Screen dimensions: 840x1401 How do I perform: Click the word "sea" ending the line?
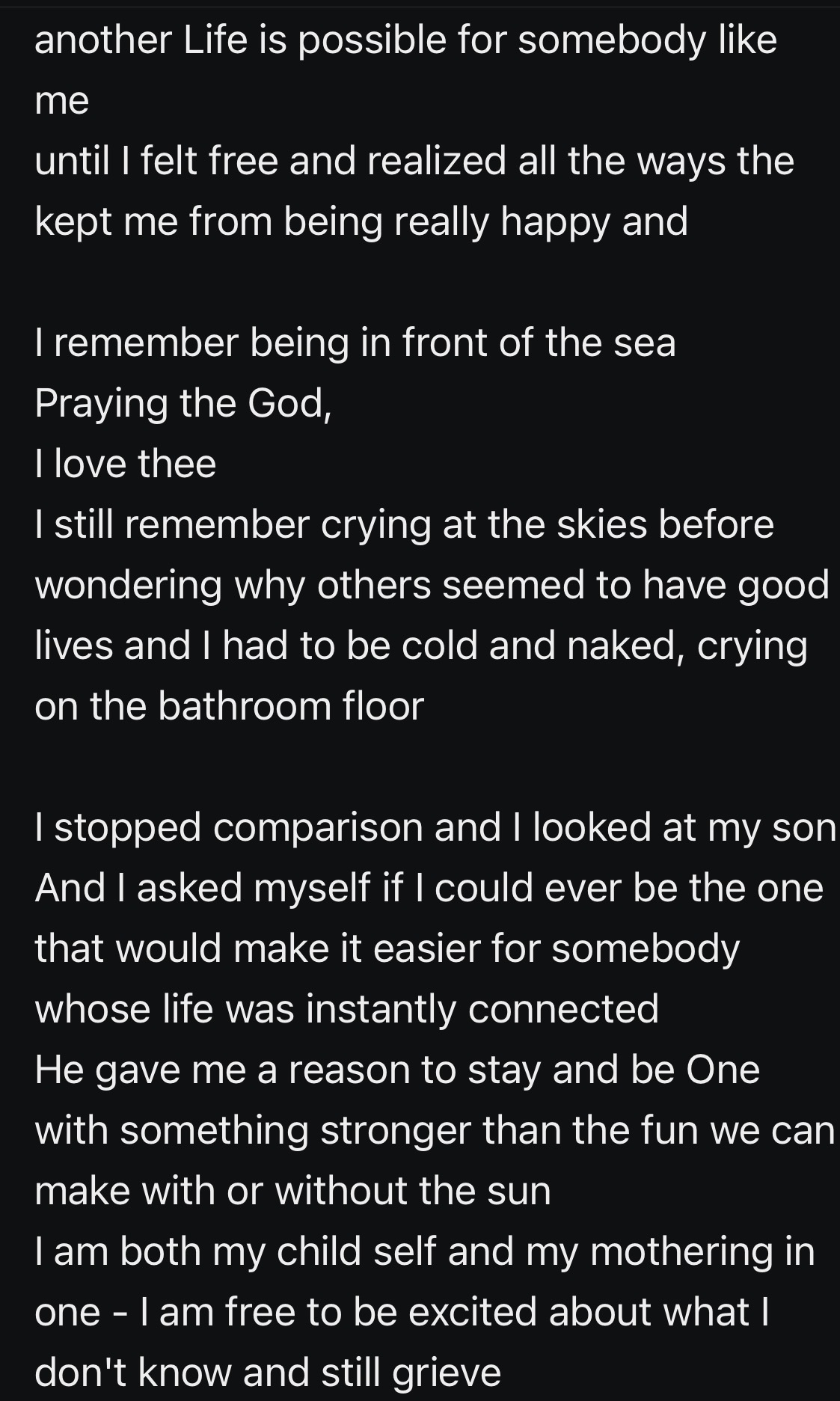644,343
